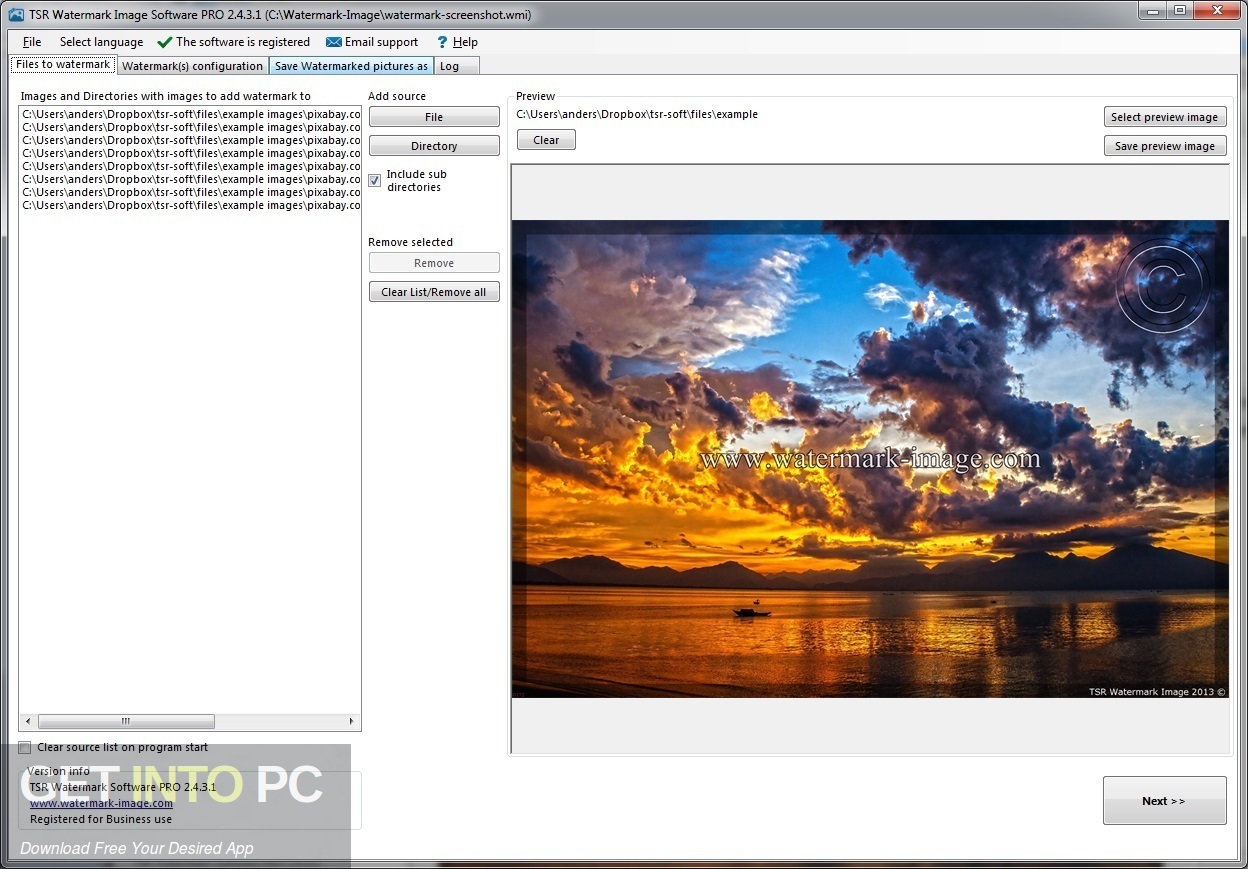
Task: Open Save Watermarked pictures as tab
Action: (x=351, y=66)
